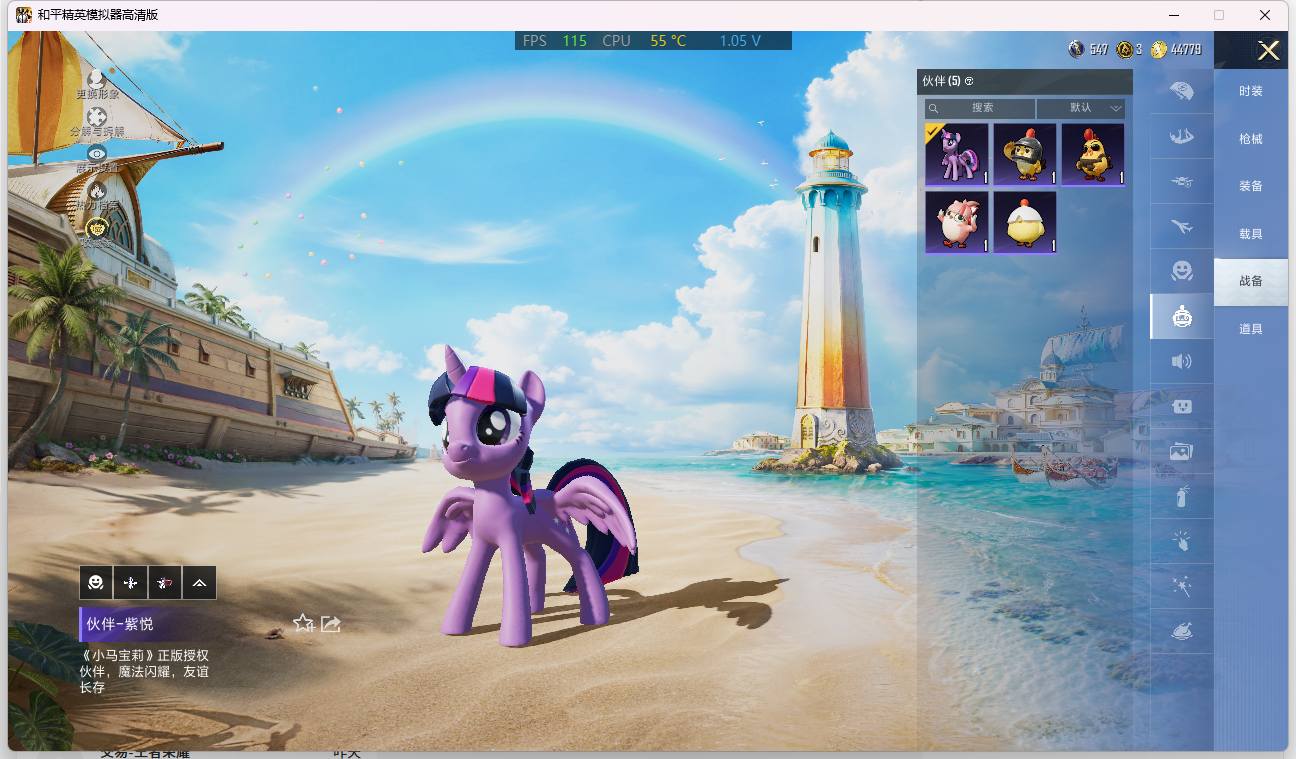Expand the upward chevron action button

pos(199,583)
